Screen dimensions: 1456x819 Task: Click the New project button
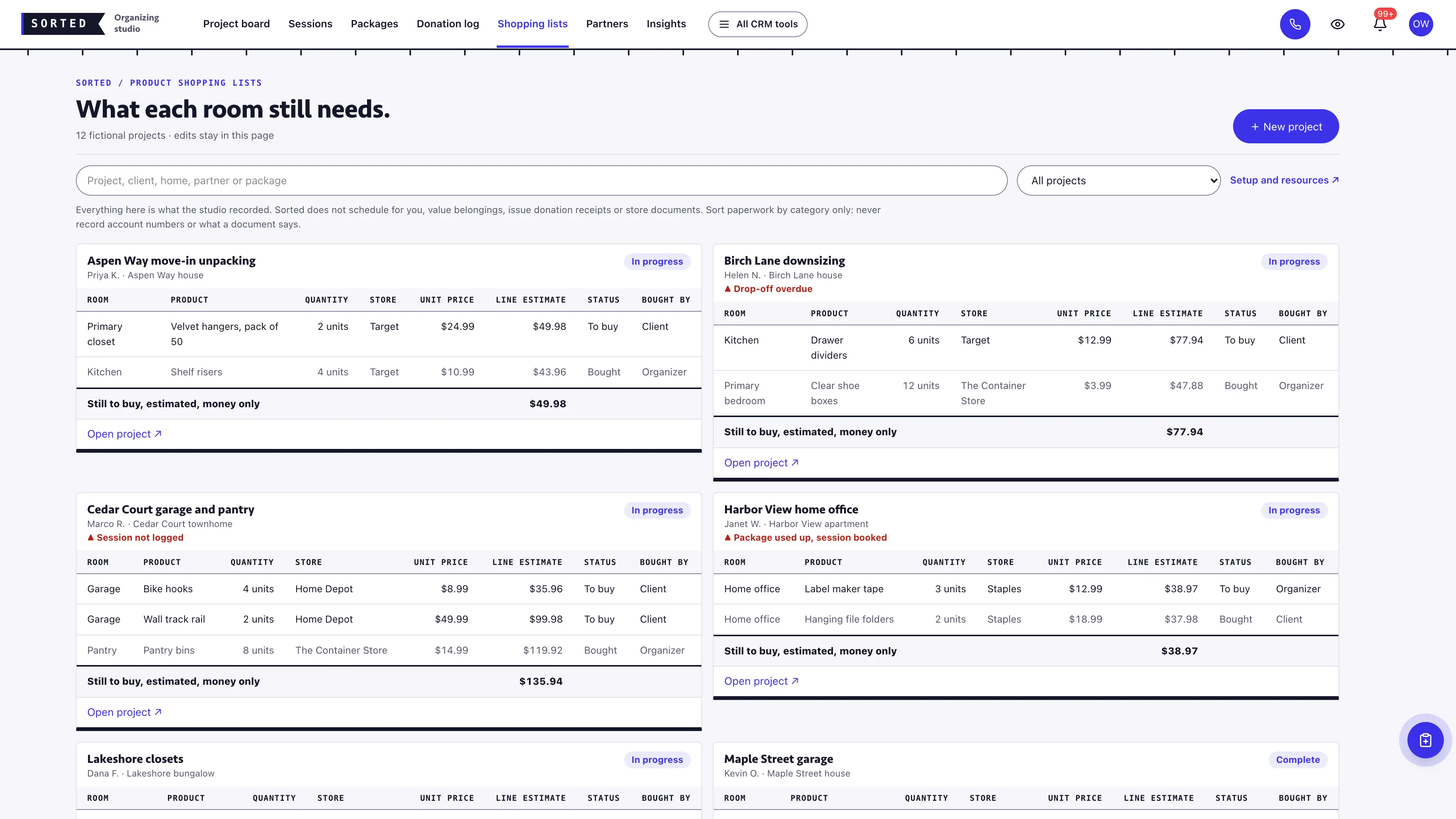(x=1285, y=127)
